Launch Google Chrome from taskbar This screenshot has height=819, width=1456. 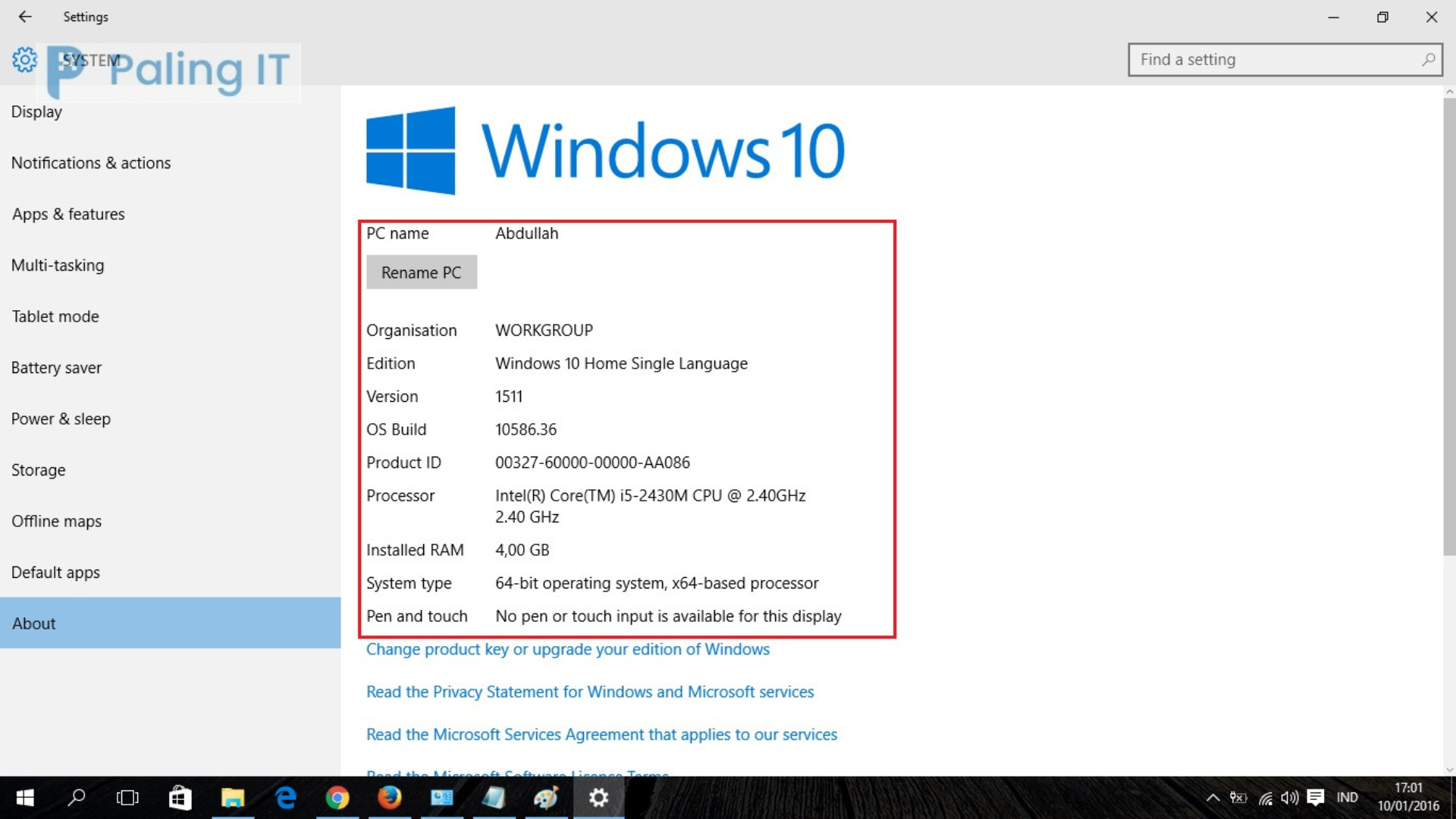337,798
